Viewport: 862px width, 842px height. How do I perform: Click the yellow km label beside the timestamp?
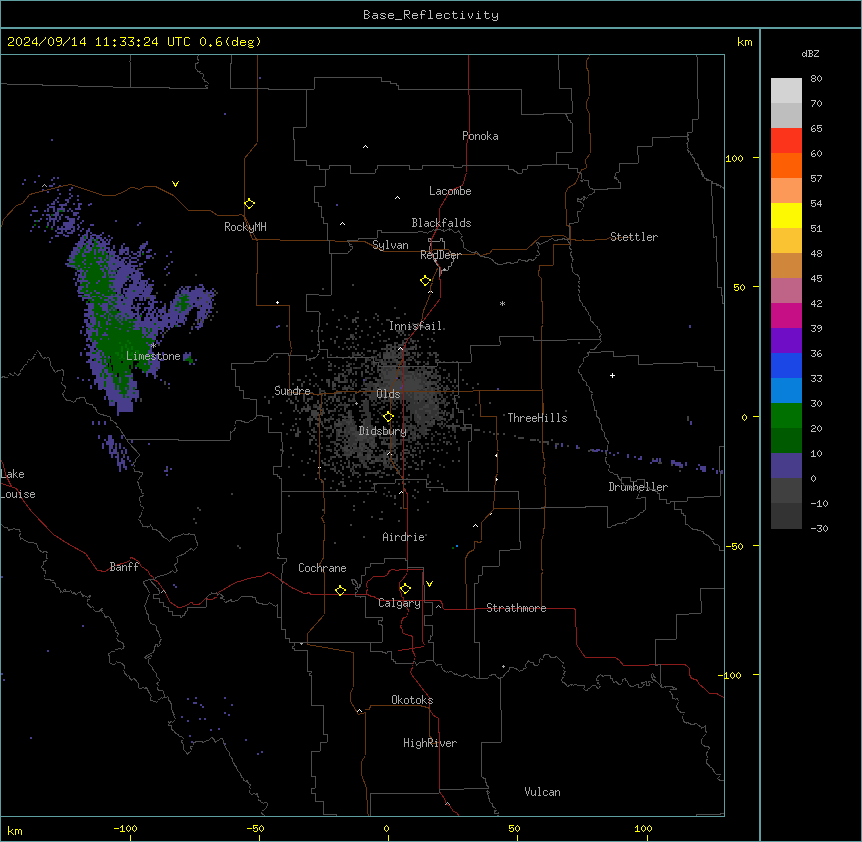coord(744,42)
